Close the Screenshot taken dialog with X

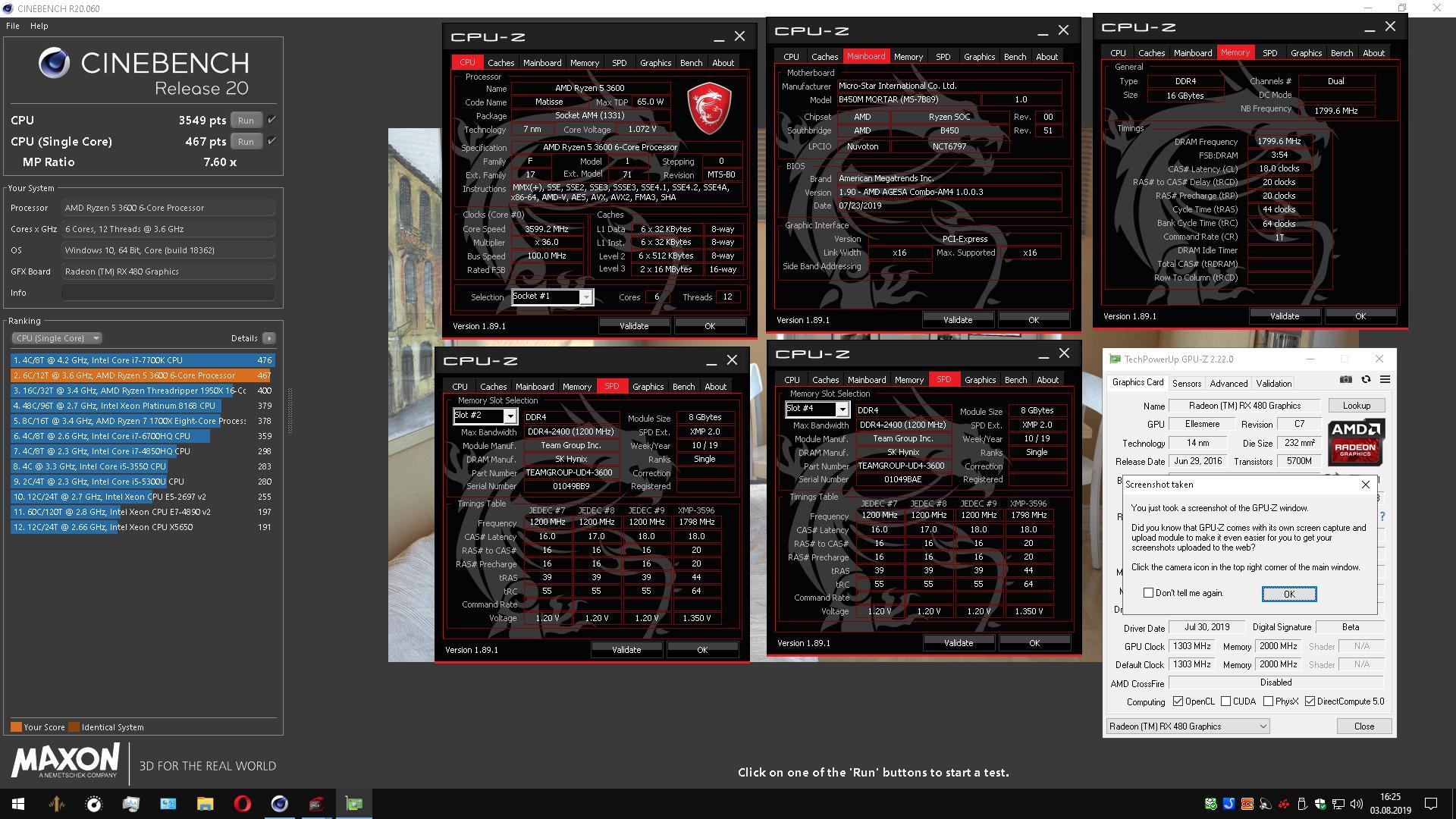(1366, 484)
